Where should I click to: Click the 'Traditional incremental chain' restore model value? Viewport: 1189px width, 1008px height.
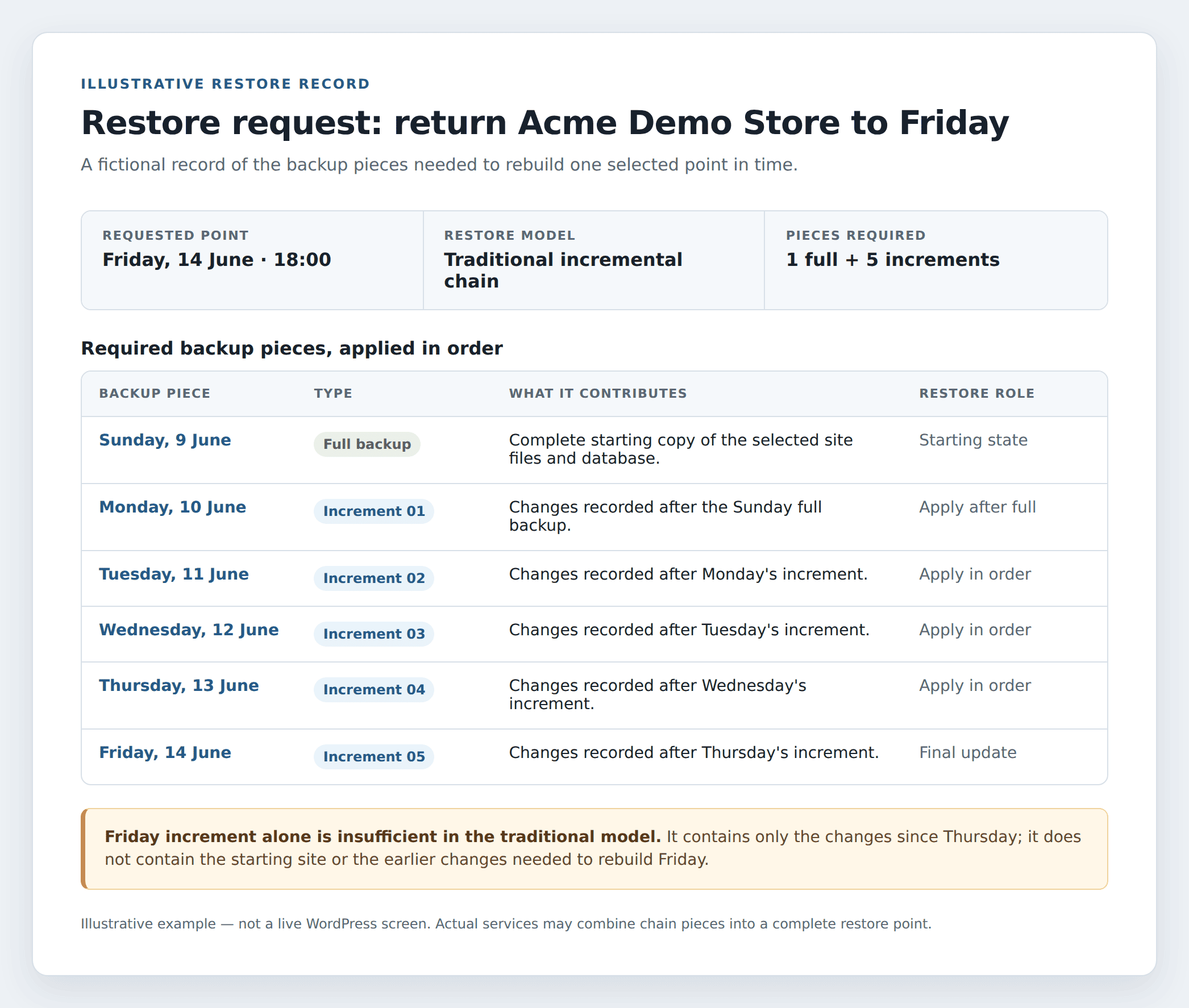coord(563,270)
